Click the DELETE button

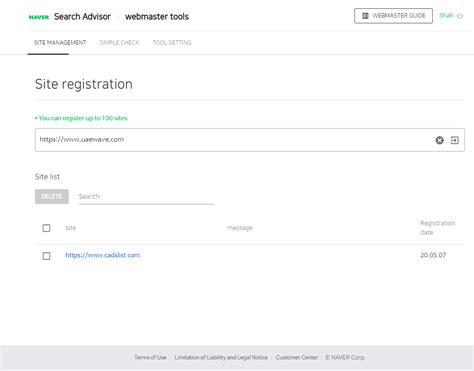[52, 196]
